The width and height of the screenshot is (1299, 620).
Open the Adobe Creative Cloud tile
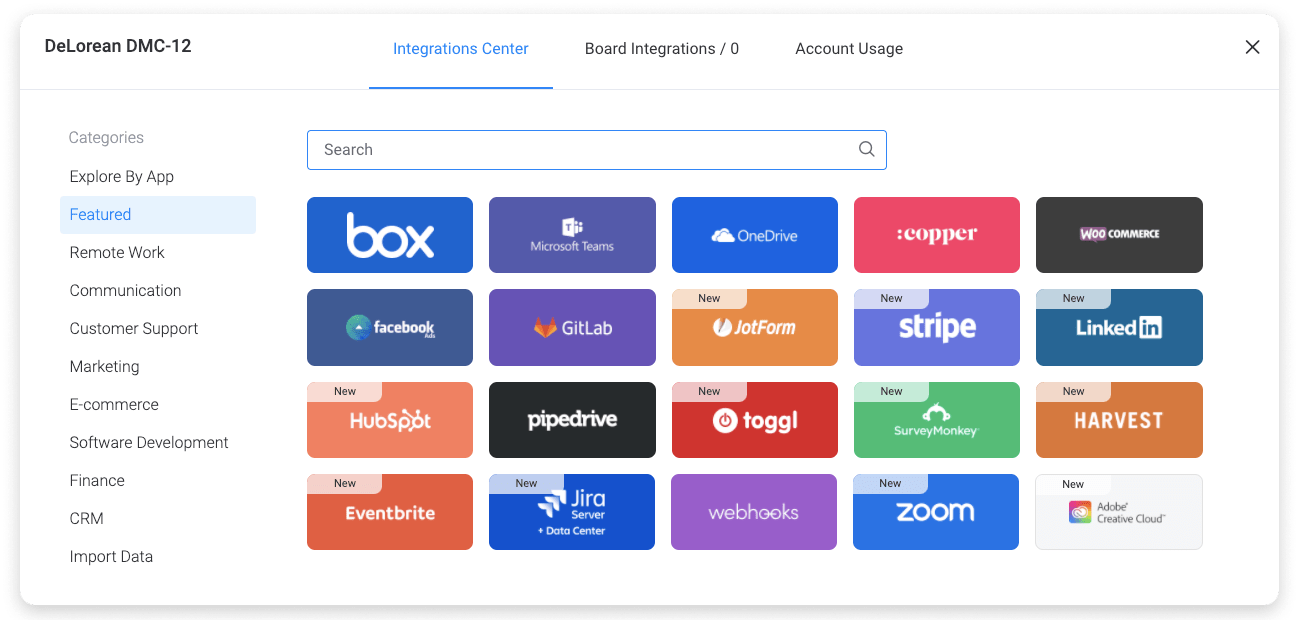click(x=1119, y=512)
